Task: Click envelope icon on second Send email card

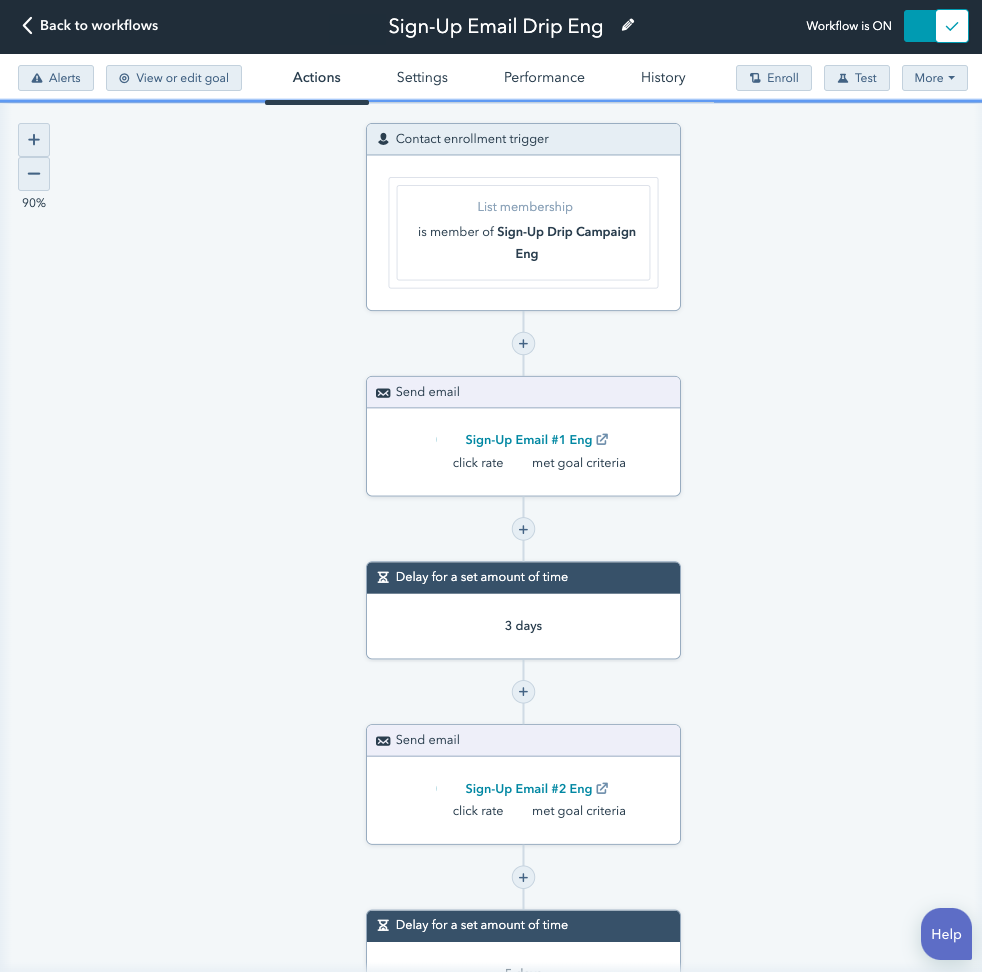Action: 383,741
